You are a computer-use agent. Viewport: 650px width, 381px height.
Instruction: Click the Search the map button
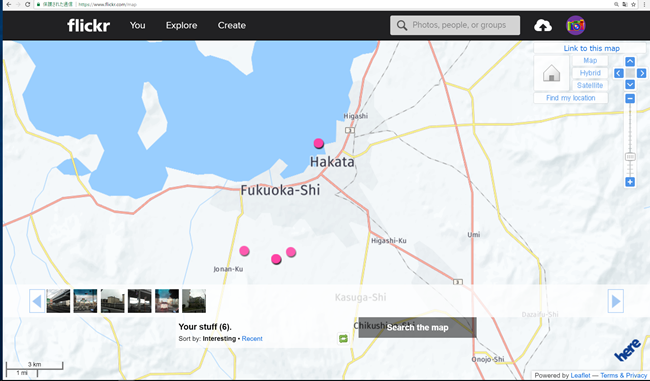coord(417,328)
